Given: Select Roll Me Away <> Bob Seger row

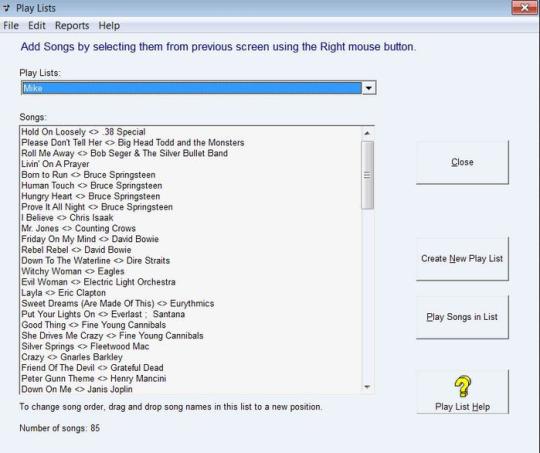Looking at the screenshot, I should 191,153.
